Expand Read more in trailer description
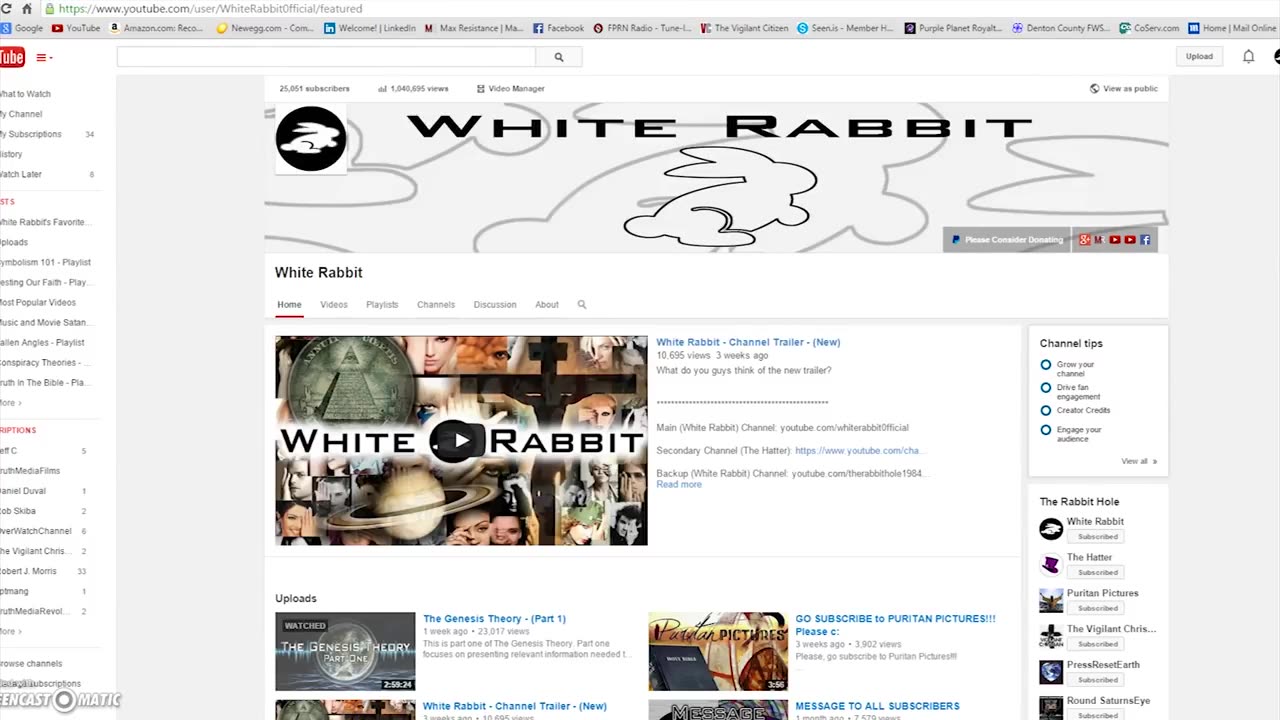This screenshot has width=1280, height=720. (679, 484)
